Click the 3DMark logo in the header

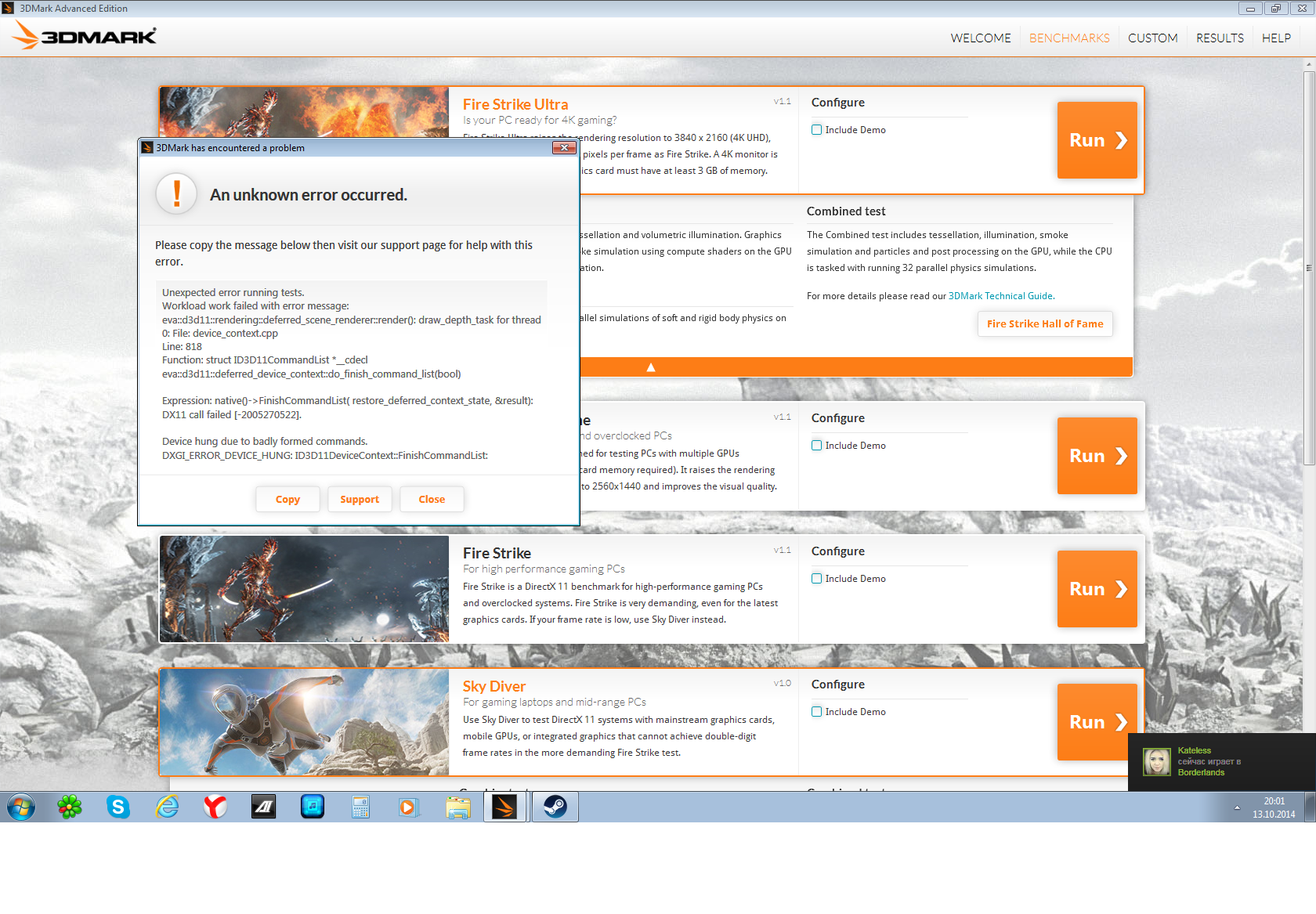85,35
